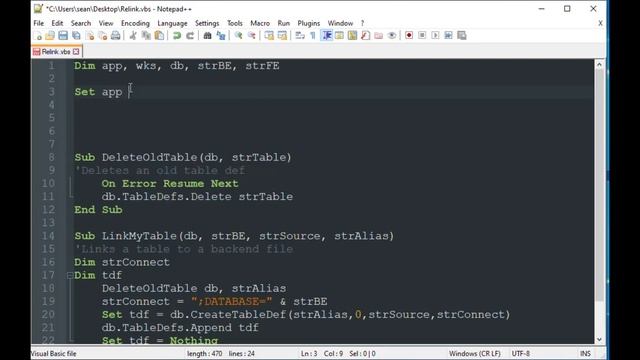Toggle the highlighted Indent Guide button
Image resolution: width=640 pixels, height=360 pixels.
point(327,36)
